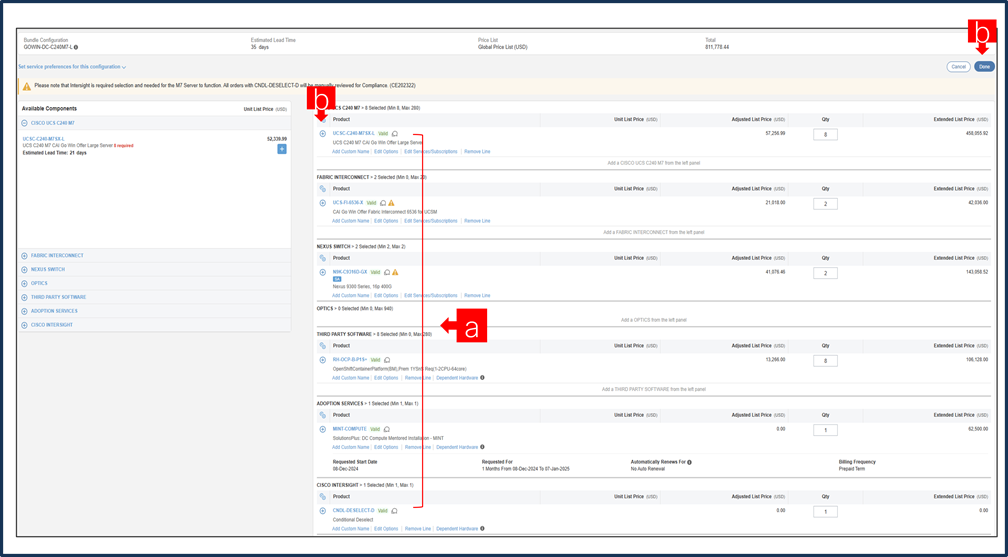Click the extended price 458,055.92
Screen dimensions: 1008x557
pyautogui.click(x=976, y=133)
